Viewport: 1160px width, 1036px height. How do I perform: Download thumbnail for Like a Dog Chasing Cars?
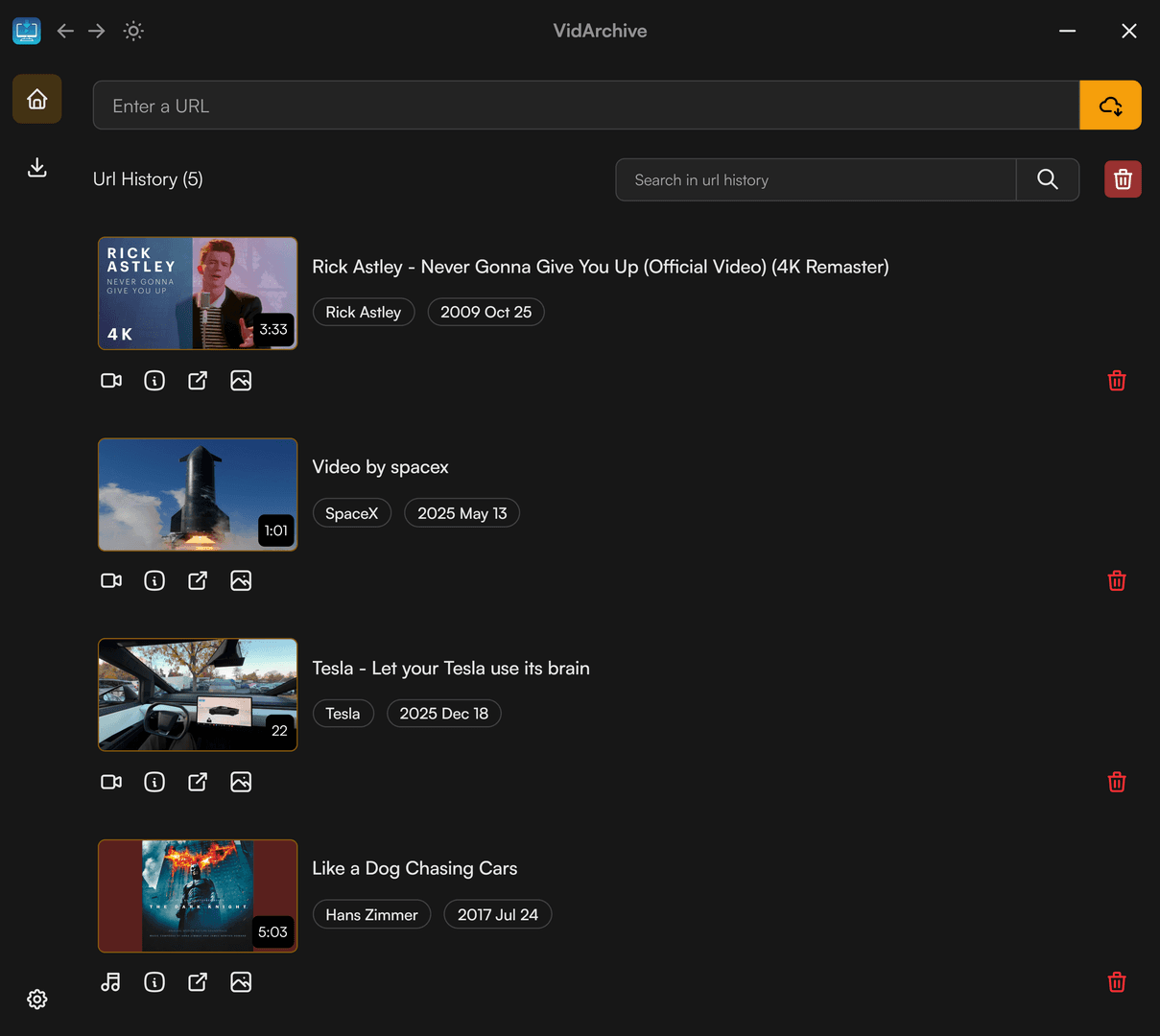tap(241, 982)
